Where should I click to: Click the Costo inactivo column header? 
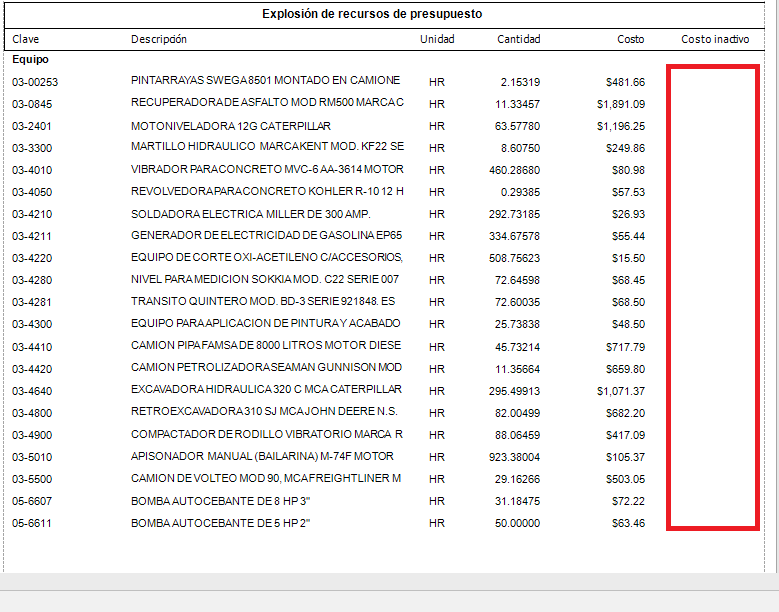714,39
